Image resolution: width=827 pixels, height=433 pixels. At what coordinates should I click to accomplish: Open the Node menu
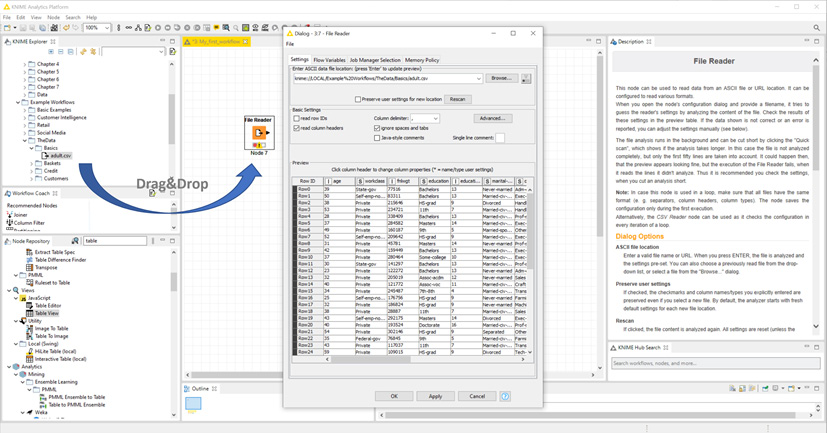54,17
